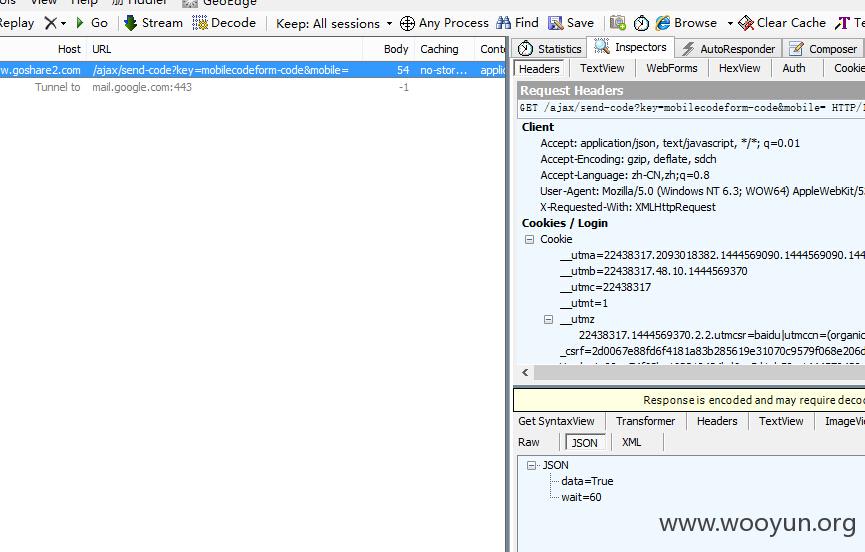Open the Composer tab
Viewport: 865px width, 552px height.
coord(823,49)
